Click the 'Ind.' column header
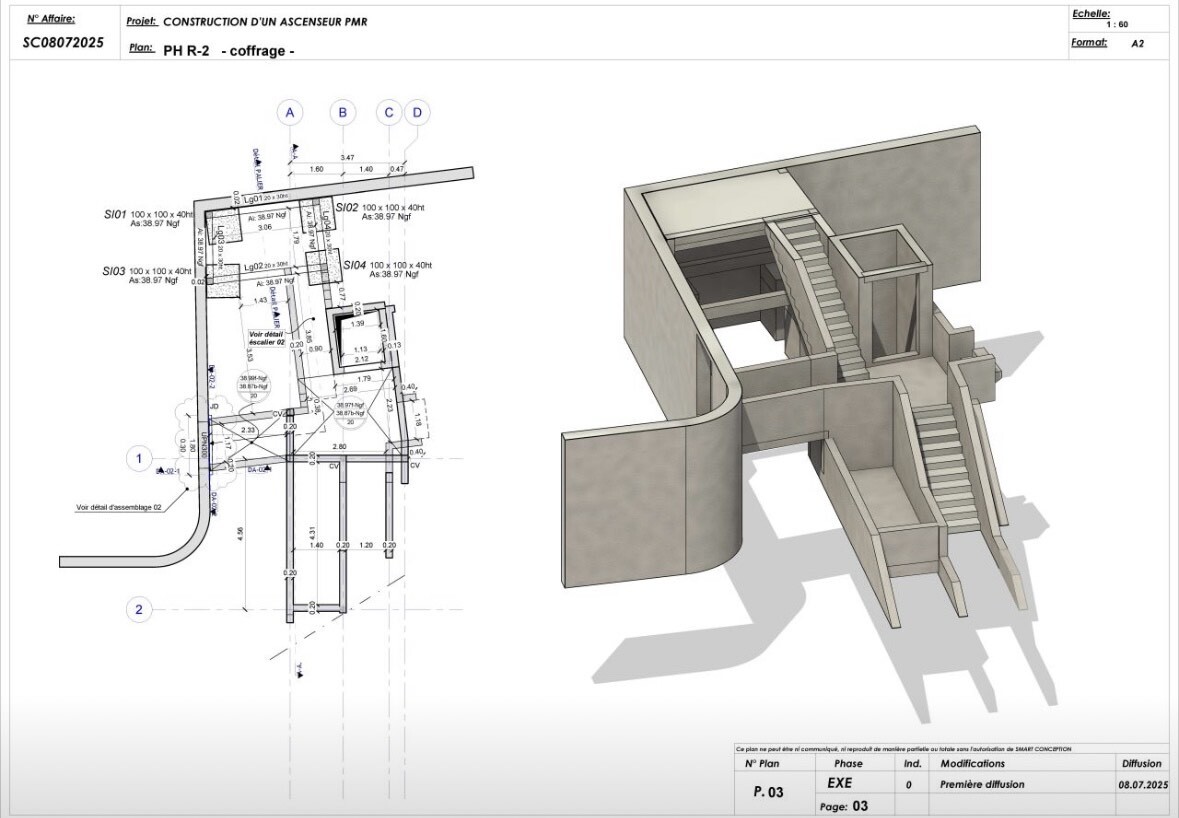Image resolution: width=1179 pixels, height=818 pixels. pos(912,763)
